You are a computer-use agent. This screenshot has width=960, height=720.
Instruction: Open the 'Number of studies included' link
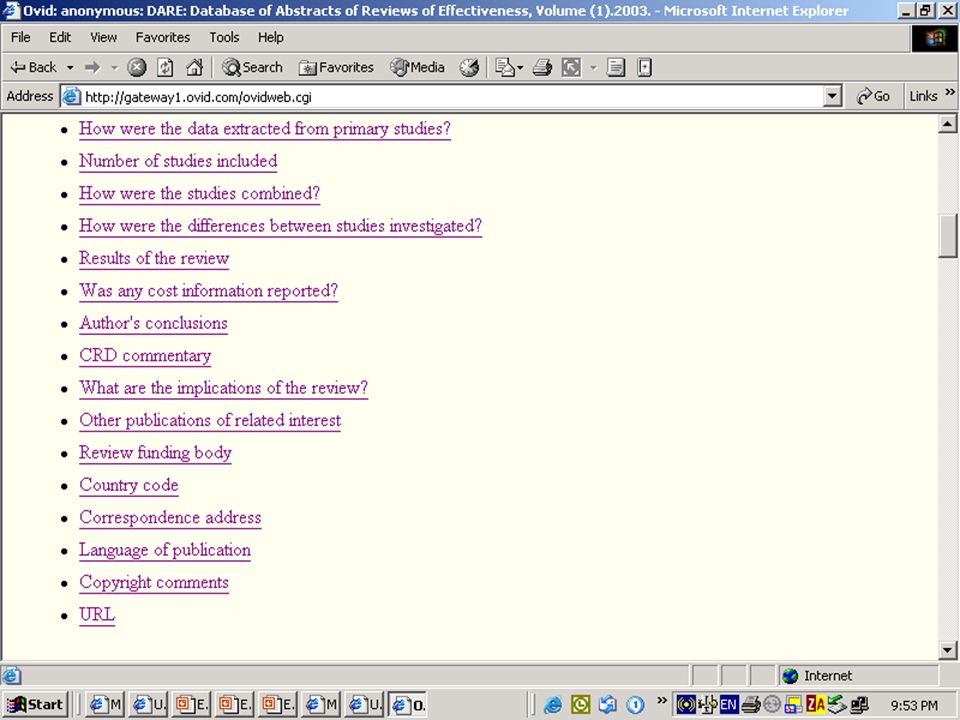point(178,162)
